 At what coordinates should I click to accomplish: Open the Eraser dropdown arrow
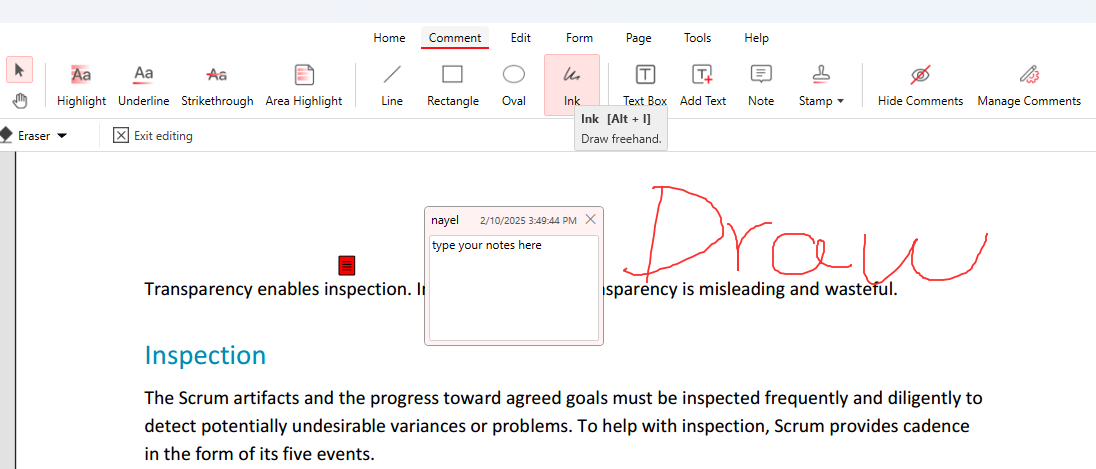[62, 136]
